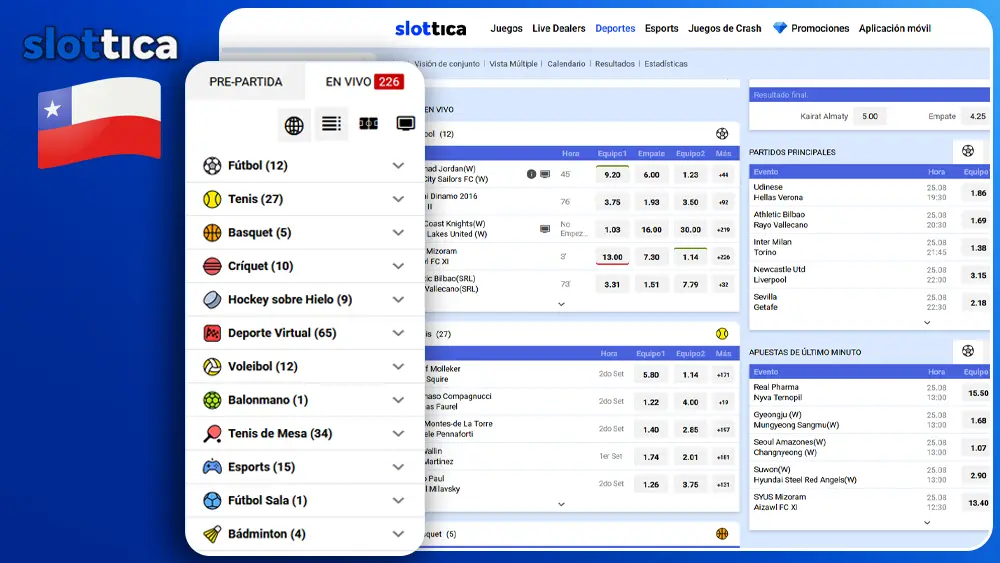1000x563 pixels.
Task: Click the globe icon in sidebar
Action: pos(294,125)
